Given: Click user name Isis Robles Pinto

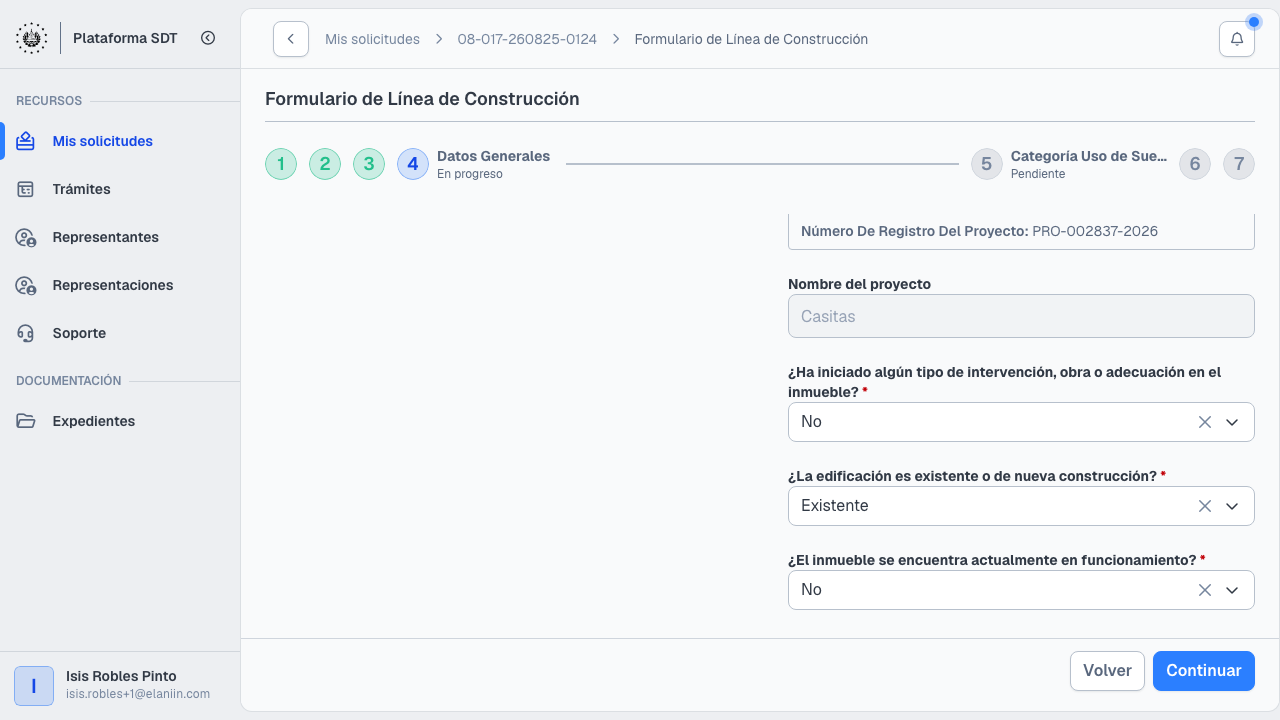Looking at the screenshot, I should point(121,676).
